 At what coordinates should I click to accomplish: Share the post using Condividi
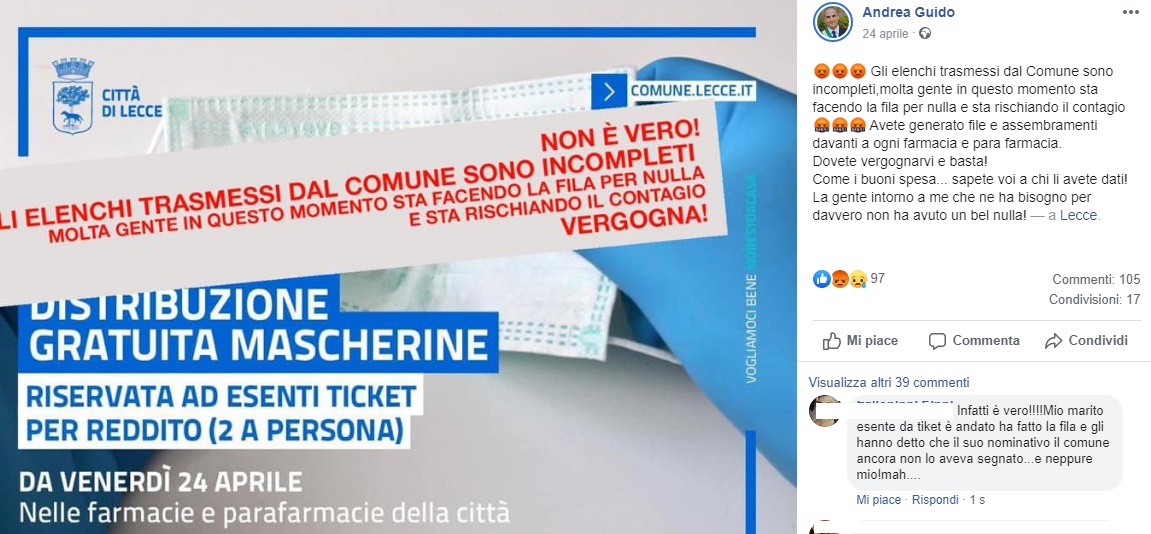[1086, 341]
